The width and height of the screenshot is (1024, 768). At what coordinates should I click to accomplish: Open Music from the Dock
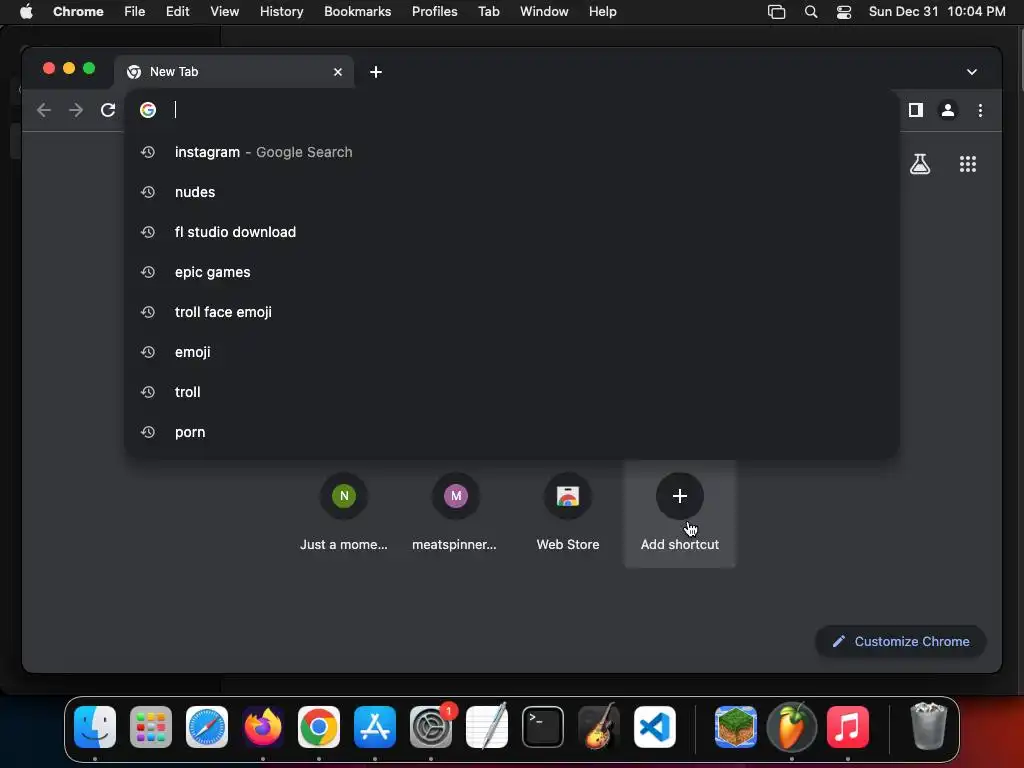click(848, 726)
